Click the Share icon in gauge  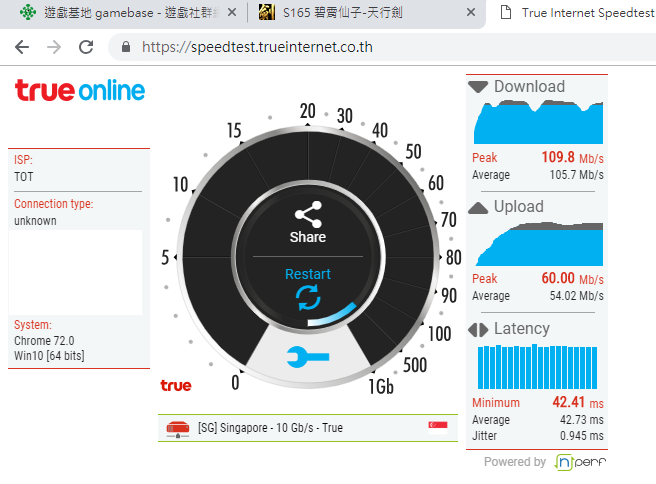coord(308,215)
